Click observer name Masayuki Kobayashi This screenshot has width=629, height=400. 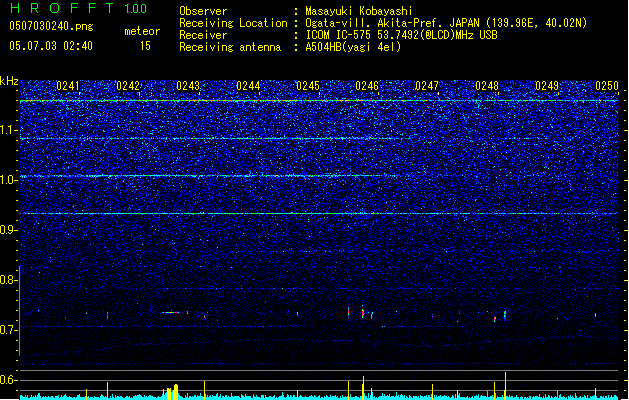pyautogui.click(x=359, y=11)
